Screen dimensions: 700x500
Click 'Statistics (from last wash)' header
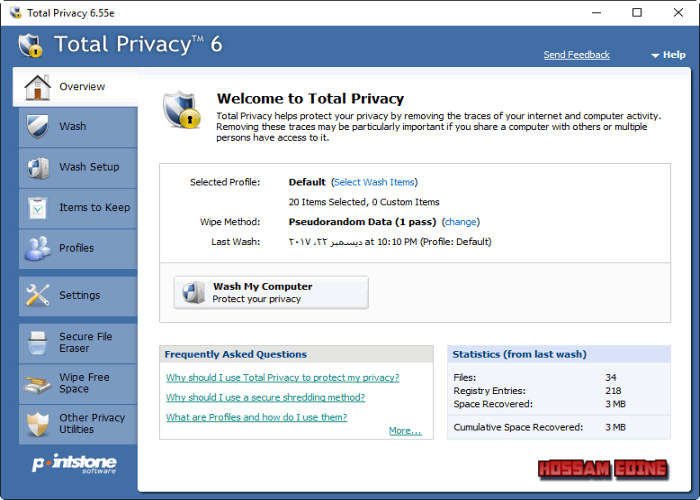(519, 354)
